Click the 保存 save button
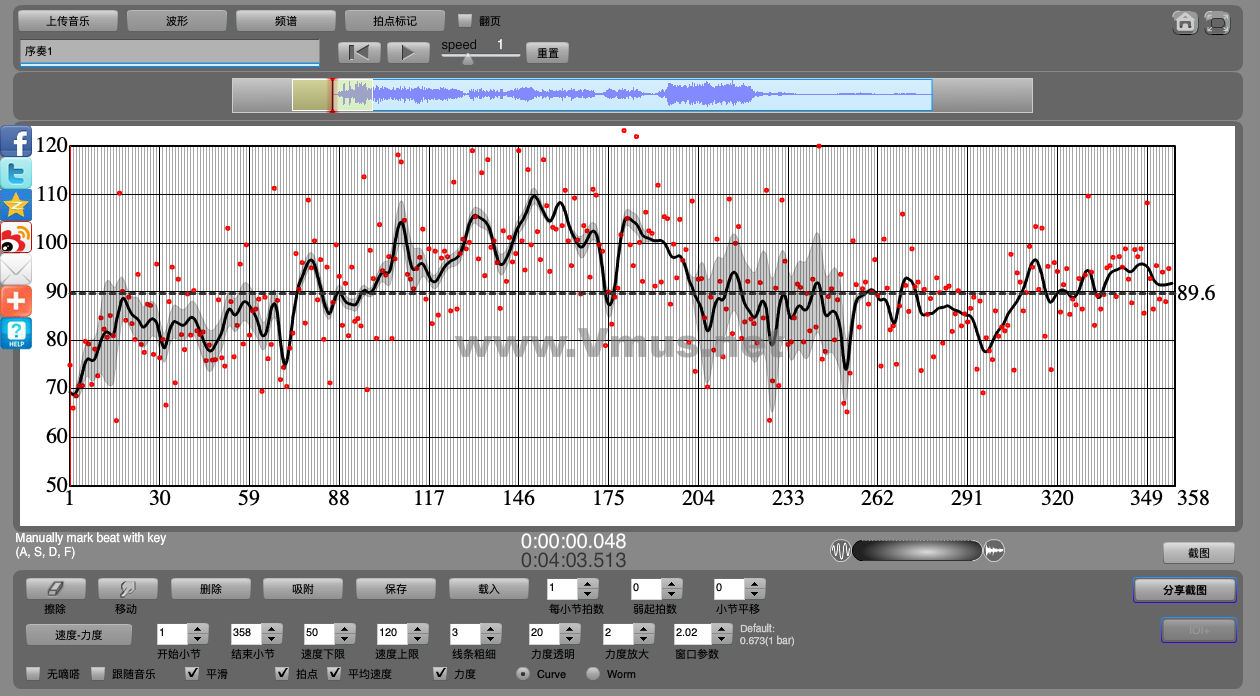The image size is (1260, 696). (396, 589)
